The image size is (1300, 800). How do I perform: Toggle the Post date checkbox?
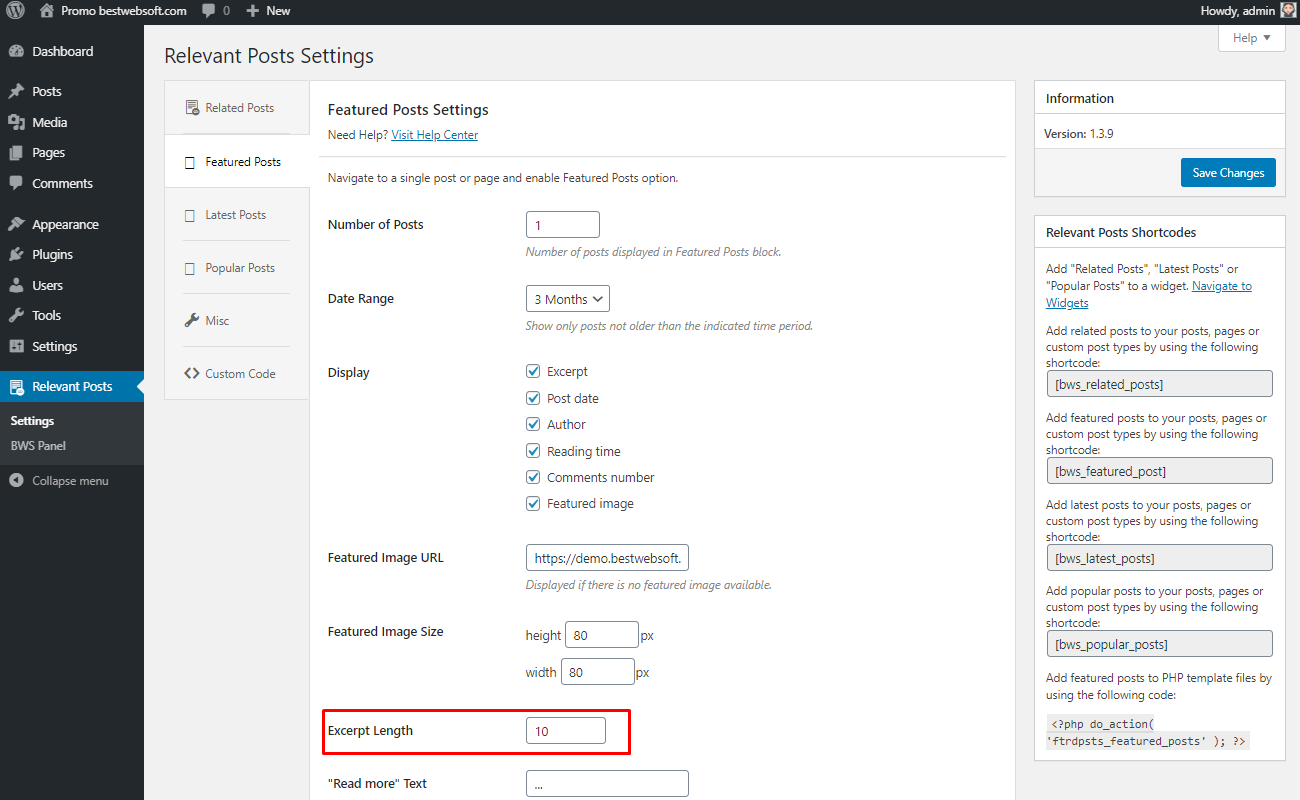coord(533,398)
